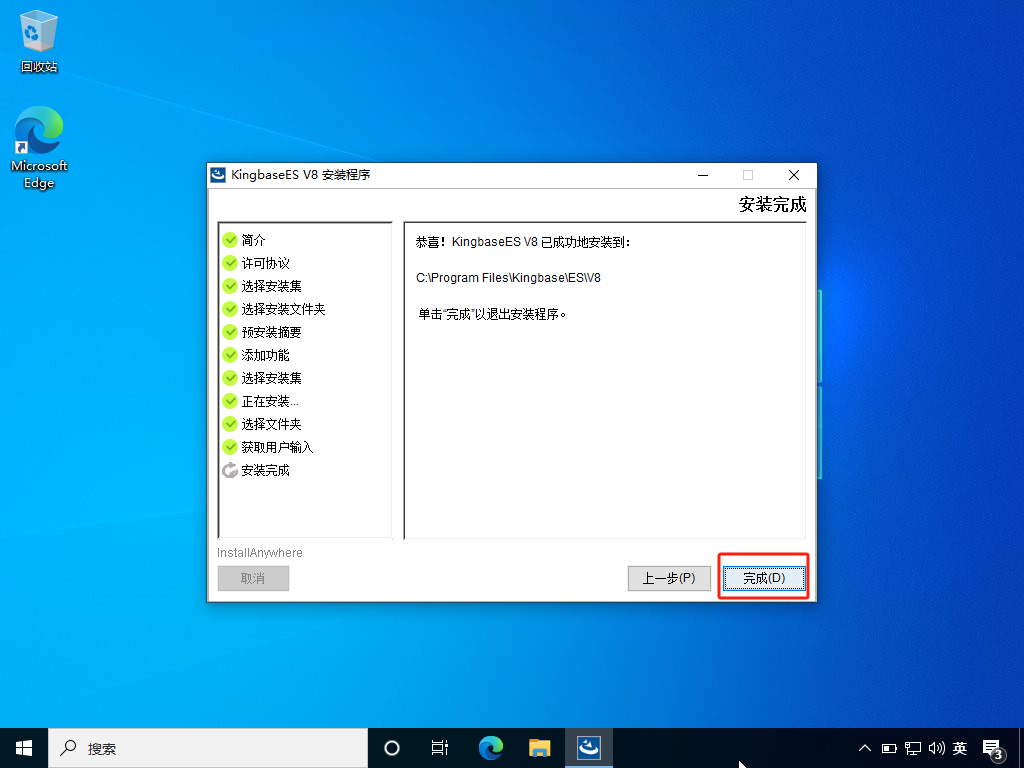
Task: Click the 英 input method indicator
Action: 960,748
